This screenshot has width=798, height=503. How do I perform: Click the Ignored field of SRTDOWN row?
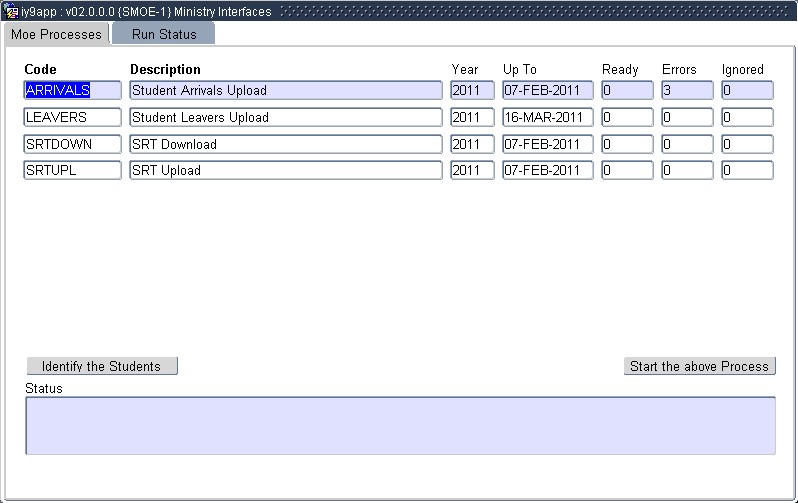point(747,144)
